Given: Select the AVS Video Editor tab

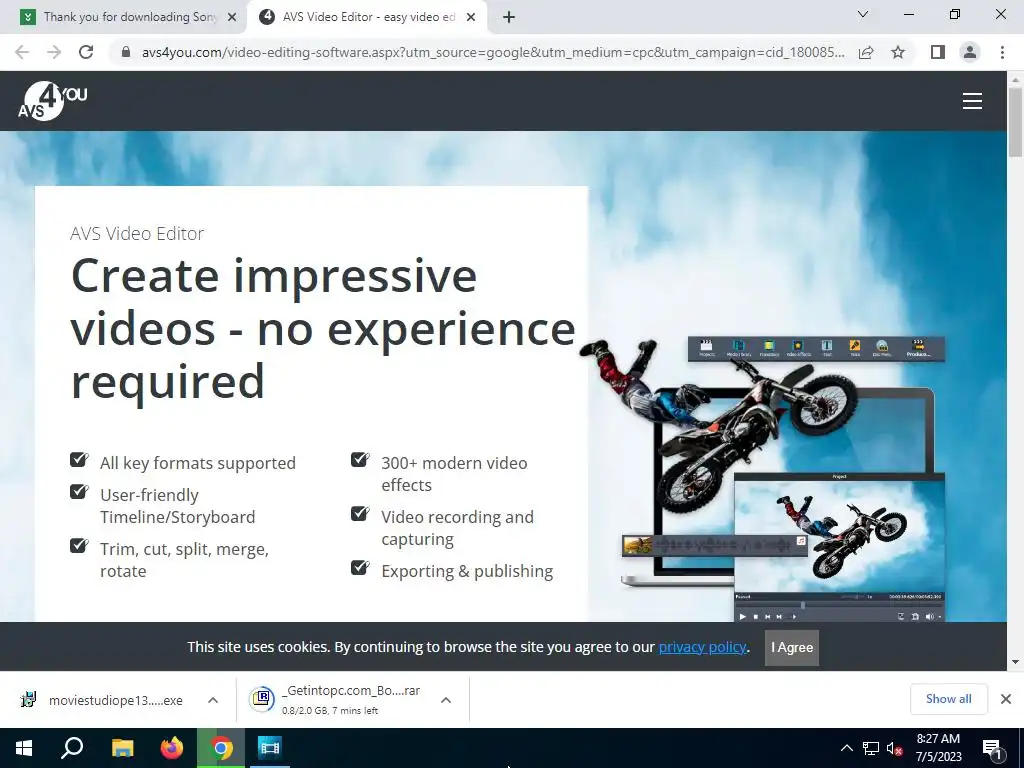Looking at the screenshot, I should coord(366,17).
